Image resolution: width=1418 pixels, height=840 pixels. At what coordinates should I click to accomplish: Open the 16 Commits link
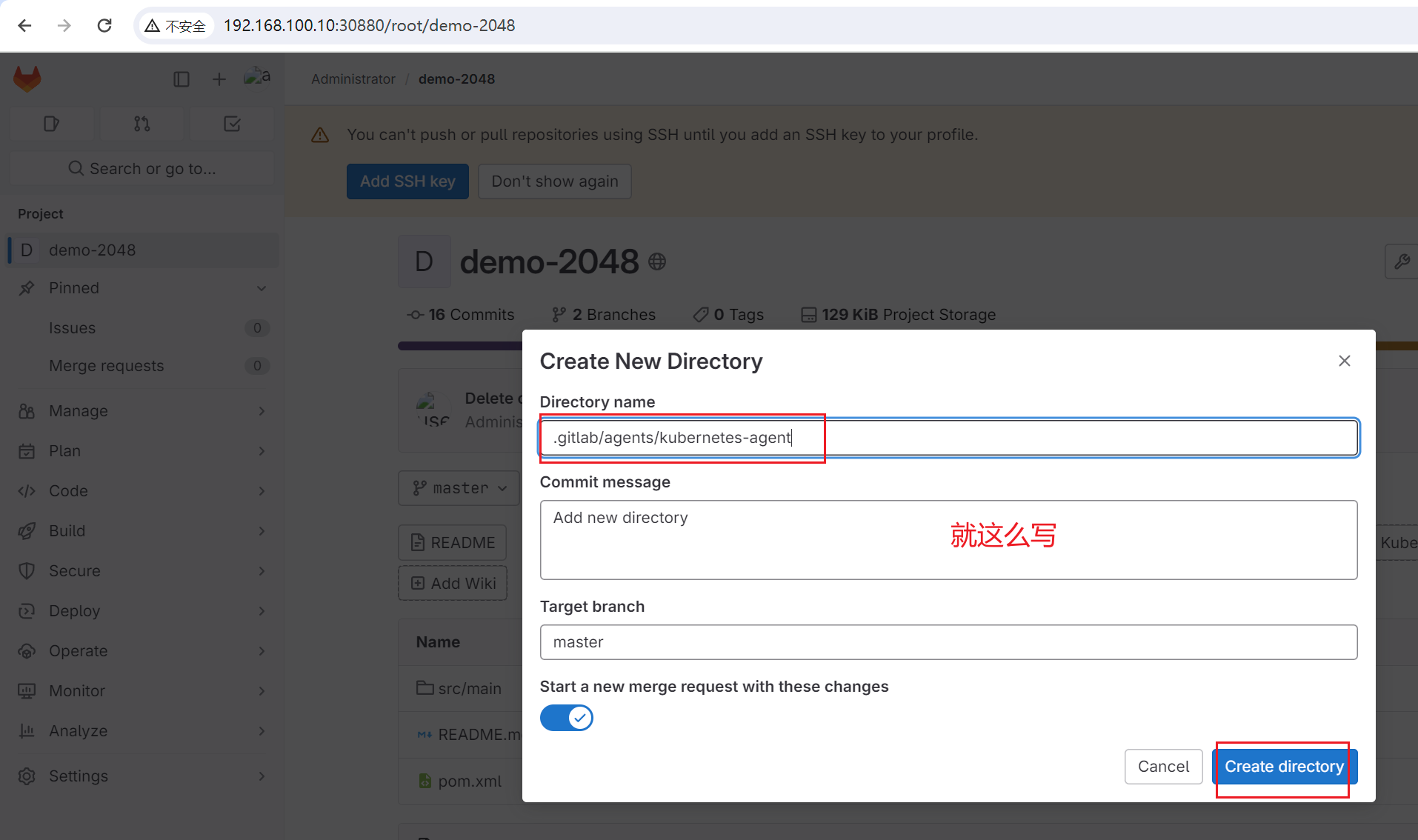click(x=461, y=315)
